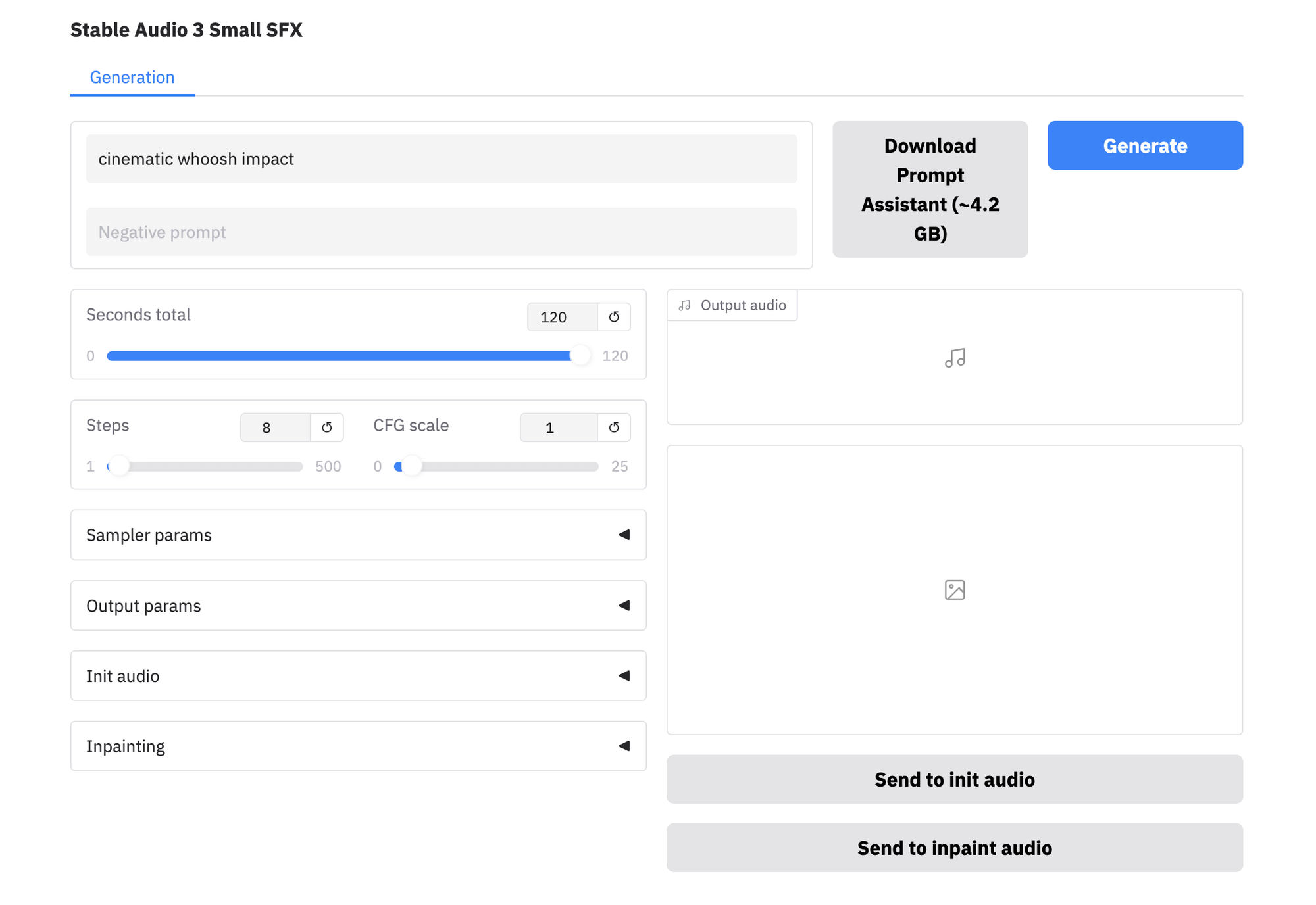Click Send to inpaint audio
This screenshot has width=1316, height=905.
pos(955,848)
